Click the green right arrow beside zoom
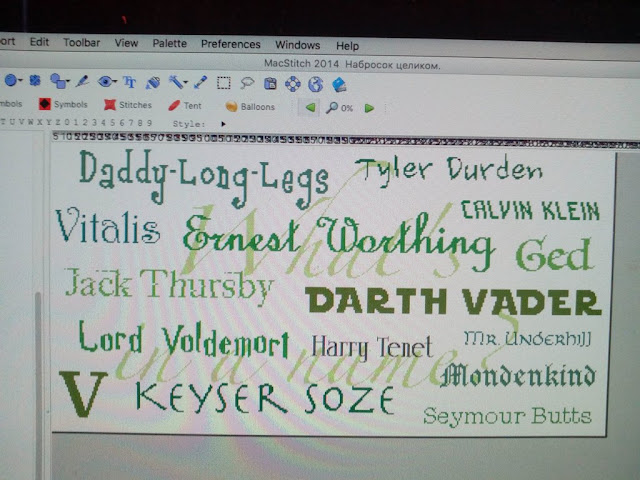 click(369, 108)
